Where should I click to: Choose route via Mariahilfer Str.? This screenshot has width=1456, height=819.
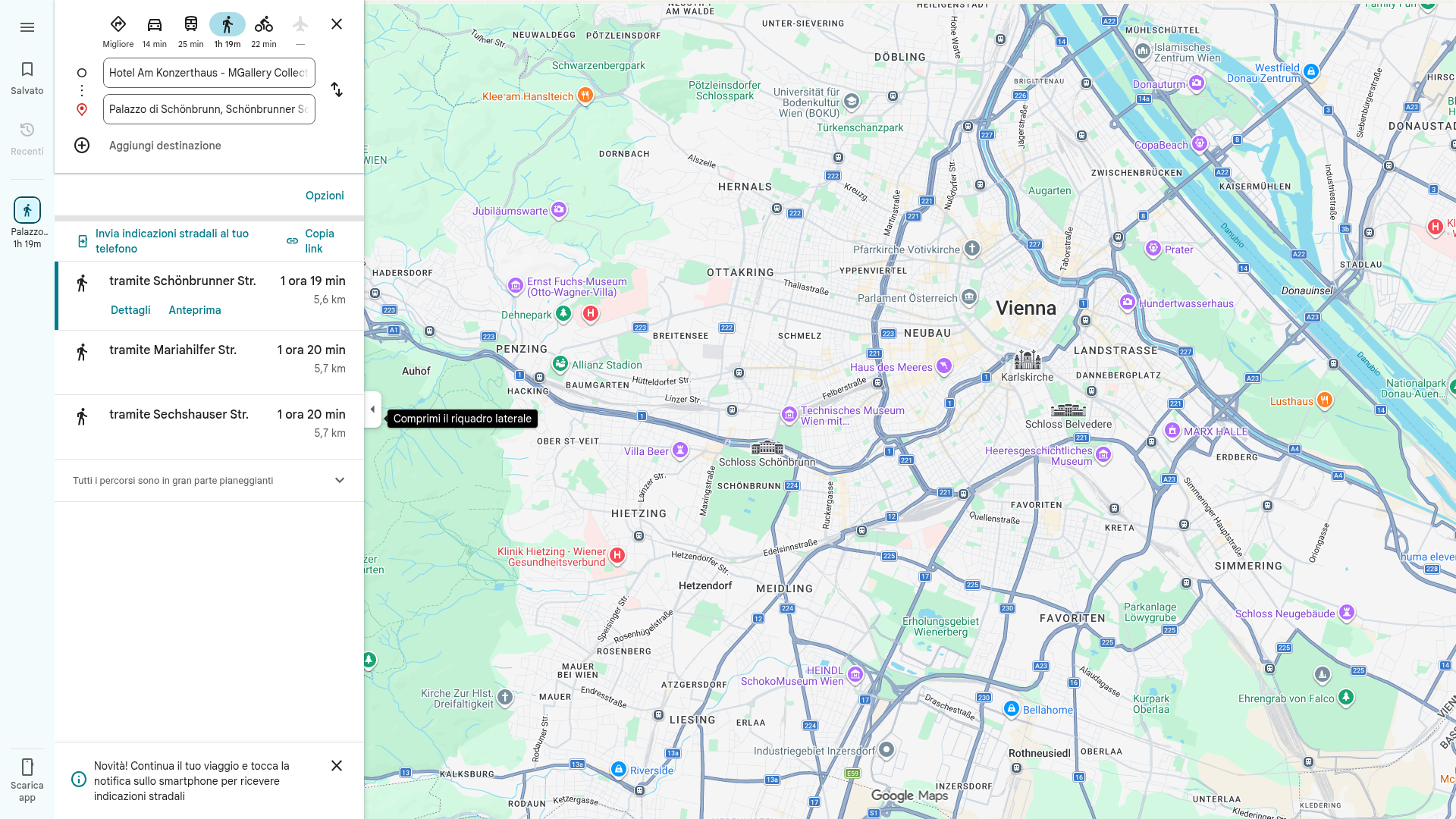click(209, 362)
